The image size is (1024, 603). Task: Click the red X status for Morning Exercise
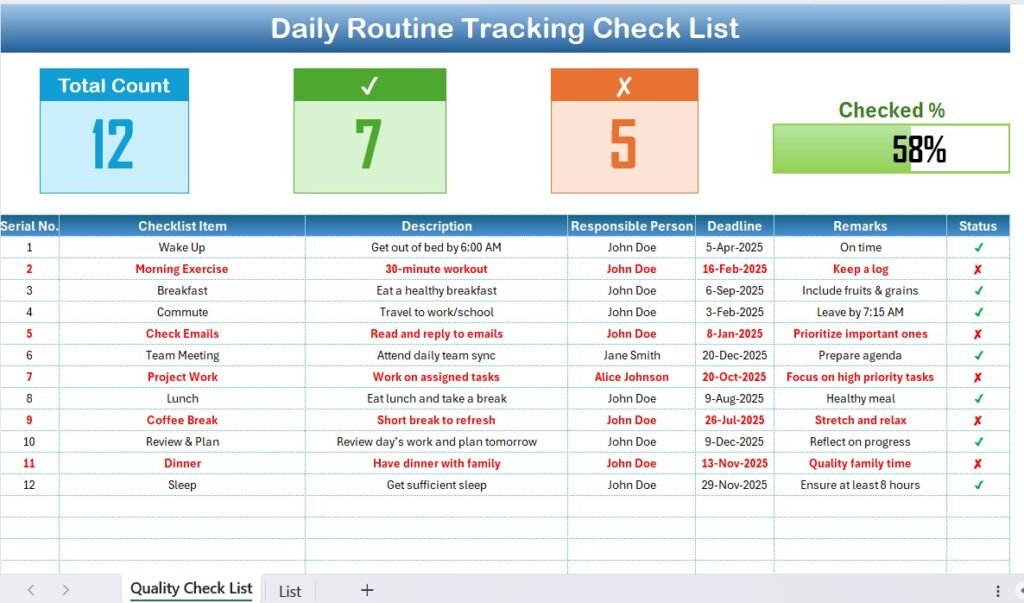(x=978, y=269)
